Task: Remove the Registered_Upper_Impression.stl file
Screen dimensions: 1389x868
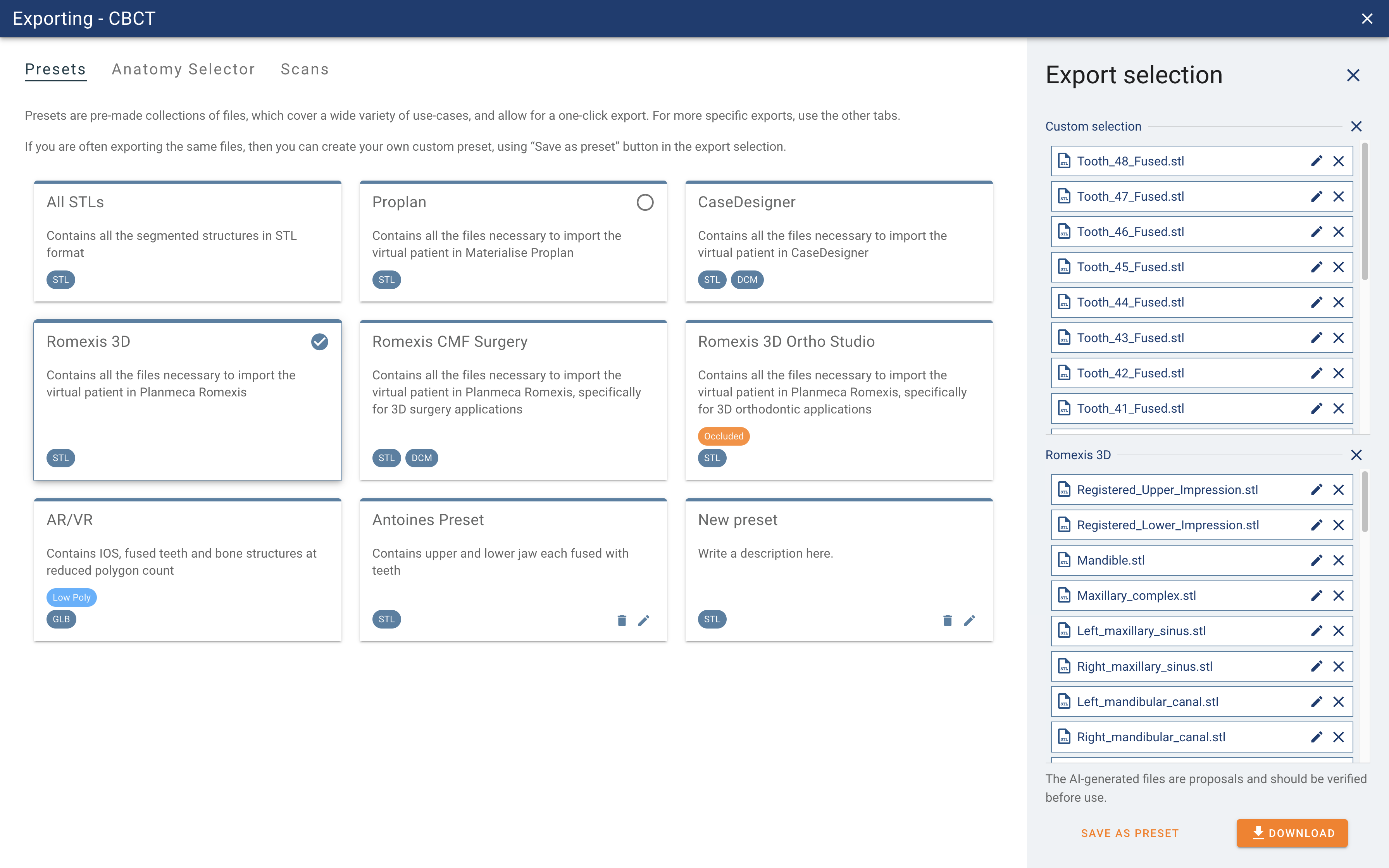Action: pyautogui.click(x=1339, y=490)
